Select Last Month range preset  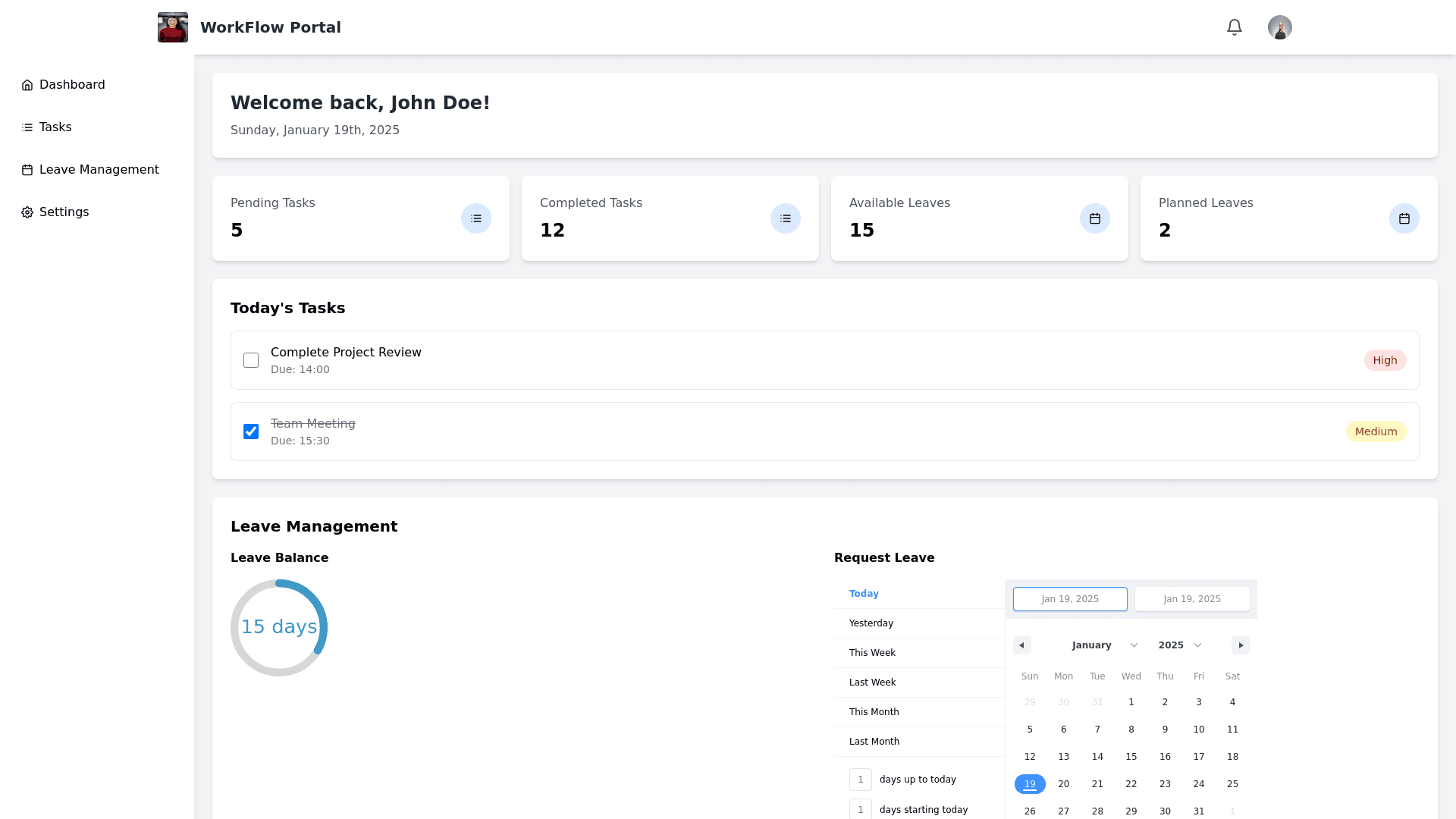pyautogui.click(x=874, y=742)
